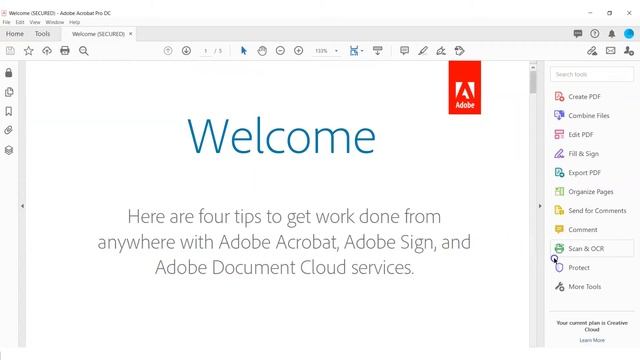Image resolution: width=640 pixels, height=360 pixels.
Task: Open zoom level dropdown arrow
Action: click(x=336, y=51)
